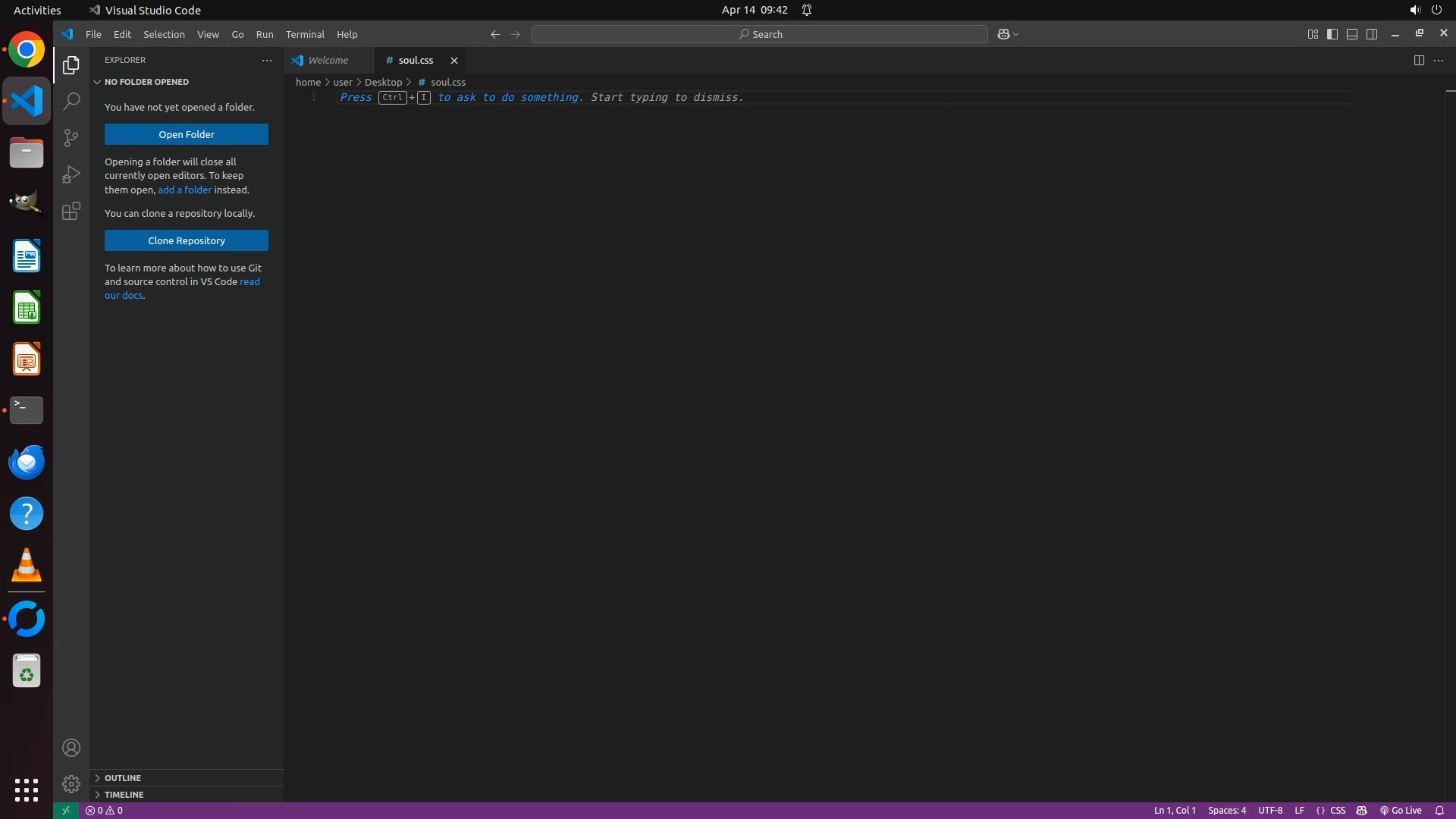Open the Search view in activity bar

(71, 102)
